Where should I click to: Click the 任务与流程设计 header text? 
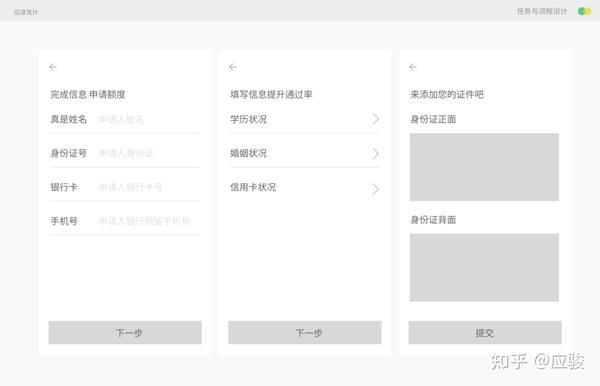542,11
